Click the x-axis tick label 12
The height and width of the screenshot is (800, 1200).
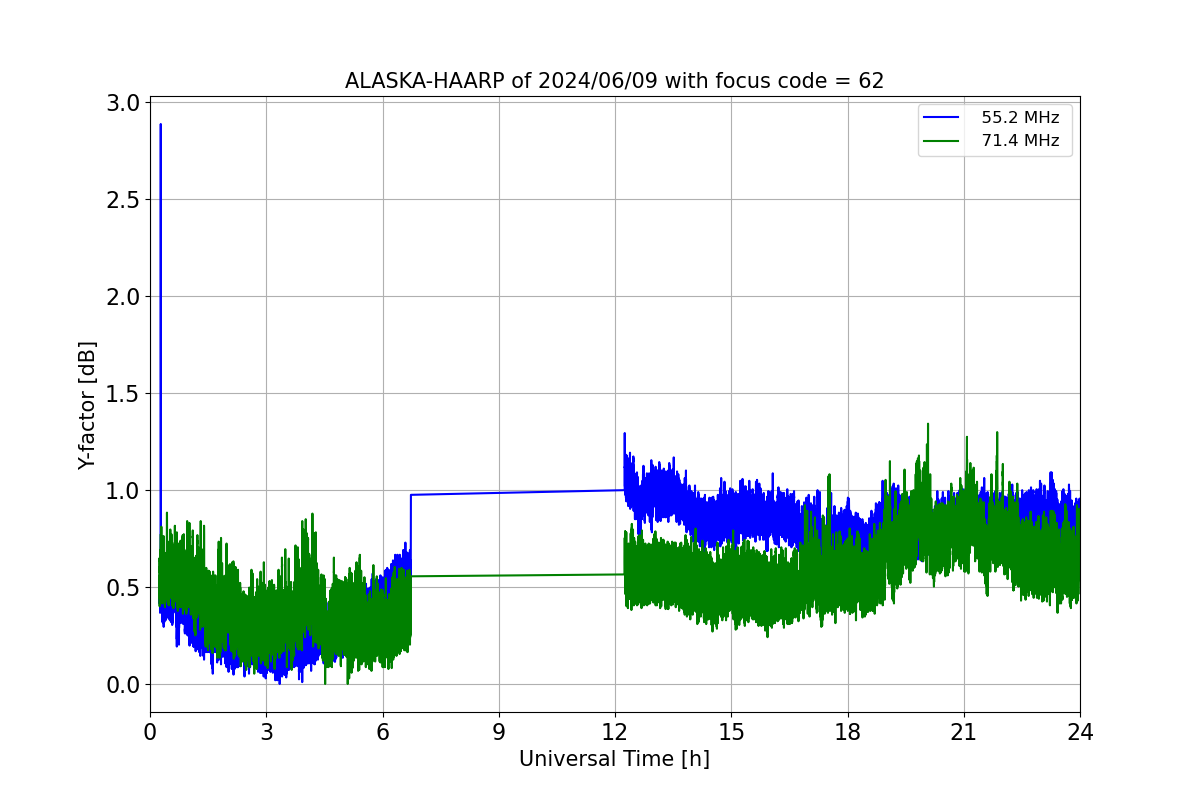(x=615, y=732)
